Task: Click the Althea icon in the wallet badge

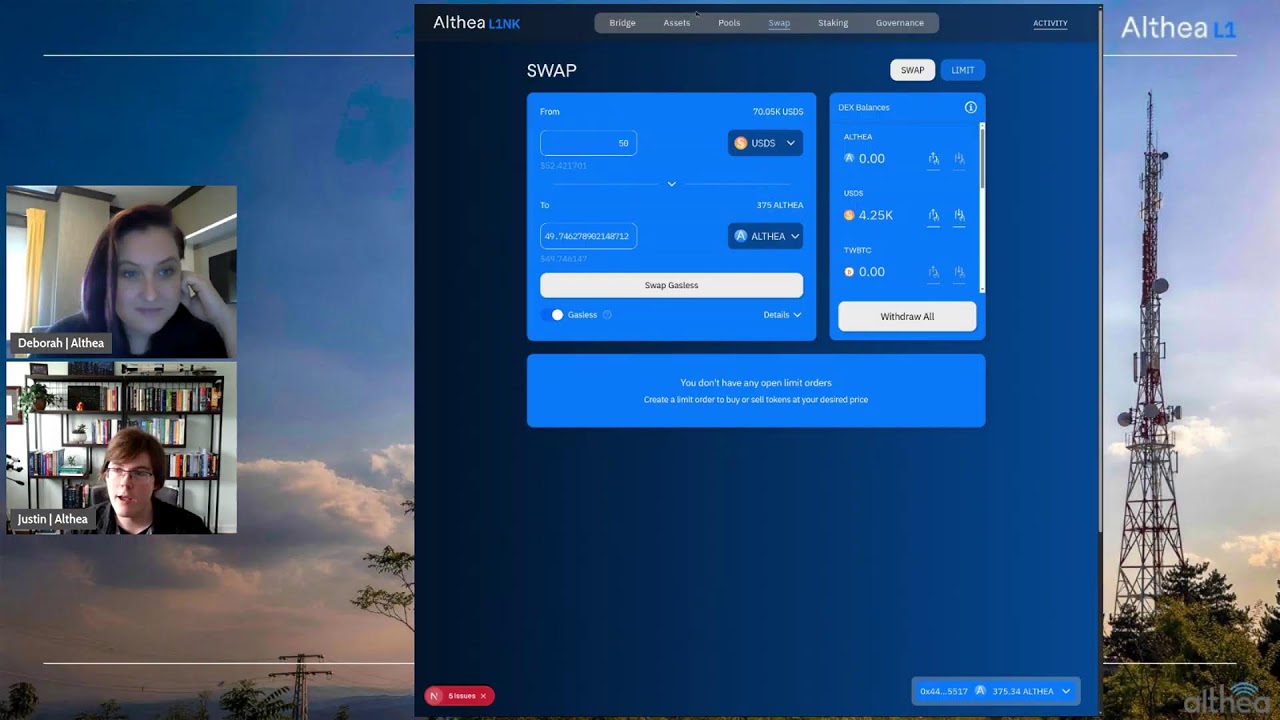Action: (x=980, y=691)
